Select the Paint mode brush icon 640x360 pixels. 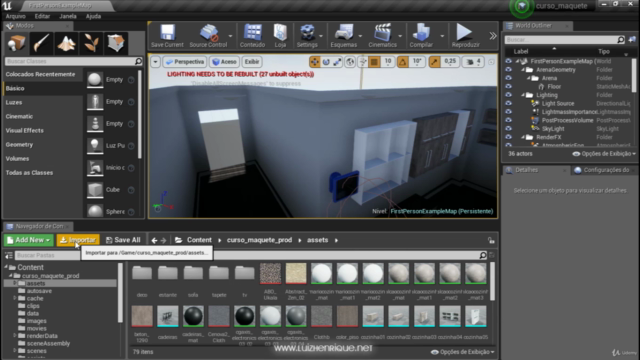[x=41, y=43]
